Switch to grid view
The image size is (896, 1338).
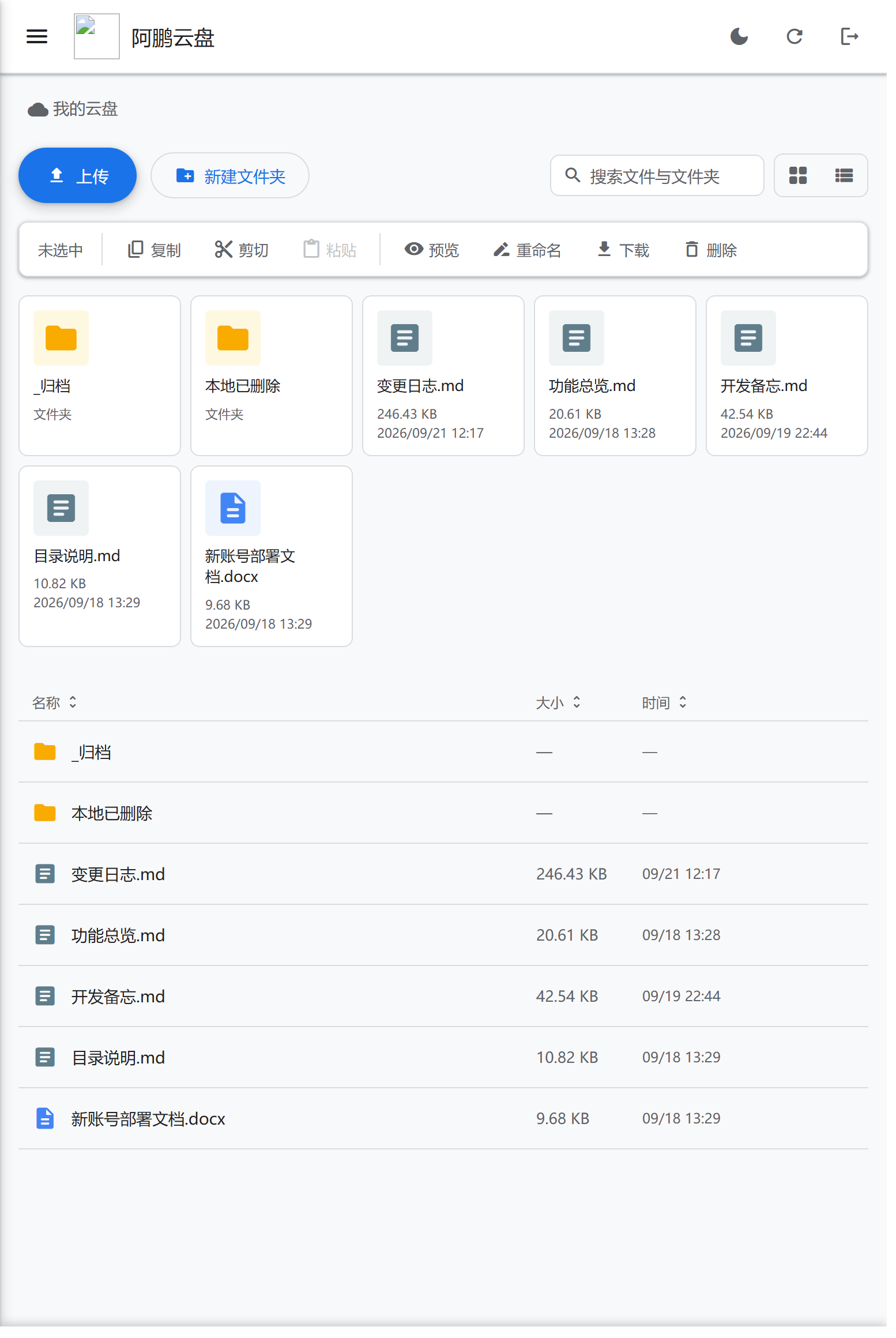tap(798, 175)
